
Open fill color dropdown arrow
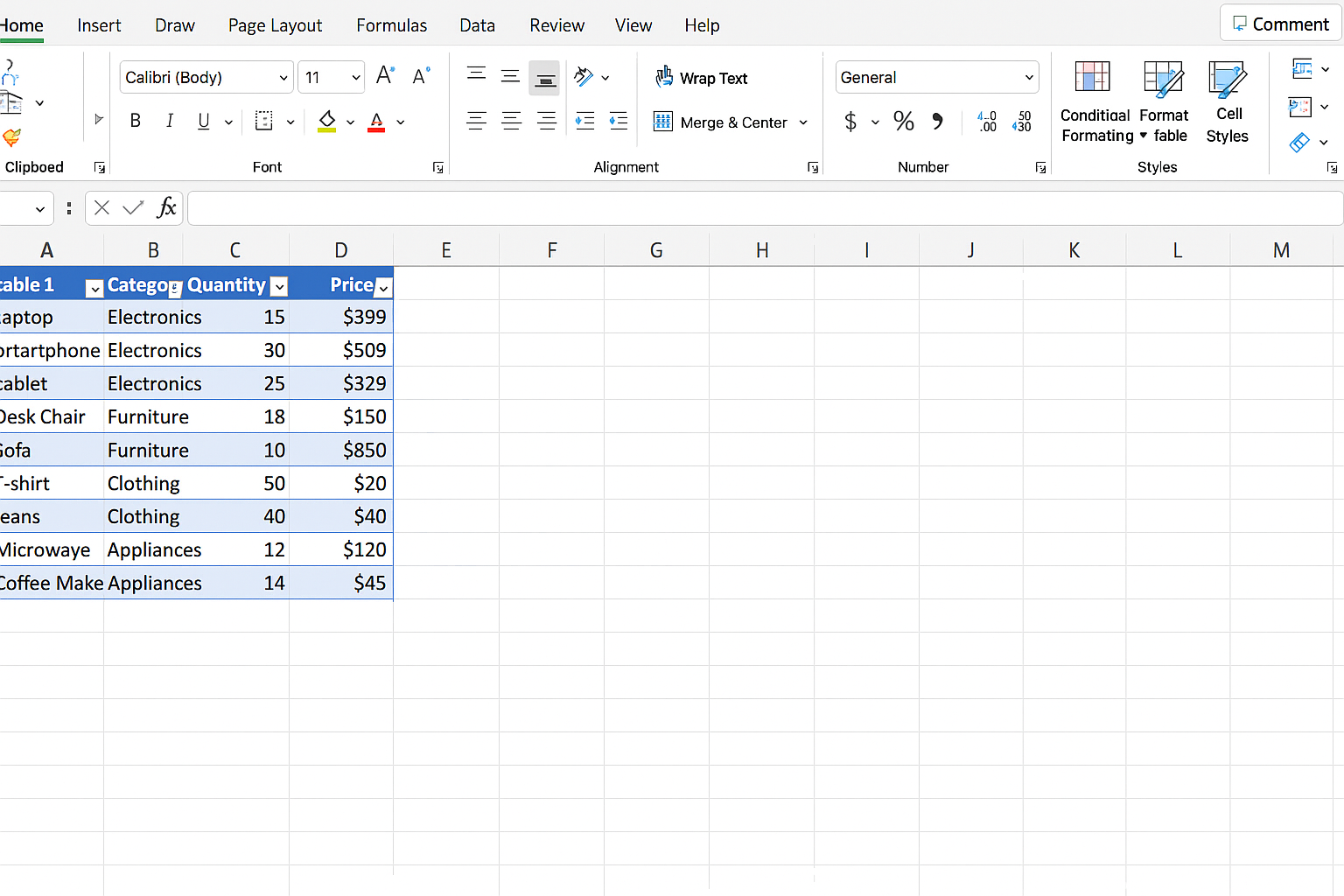[350, 122]
